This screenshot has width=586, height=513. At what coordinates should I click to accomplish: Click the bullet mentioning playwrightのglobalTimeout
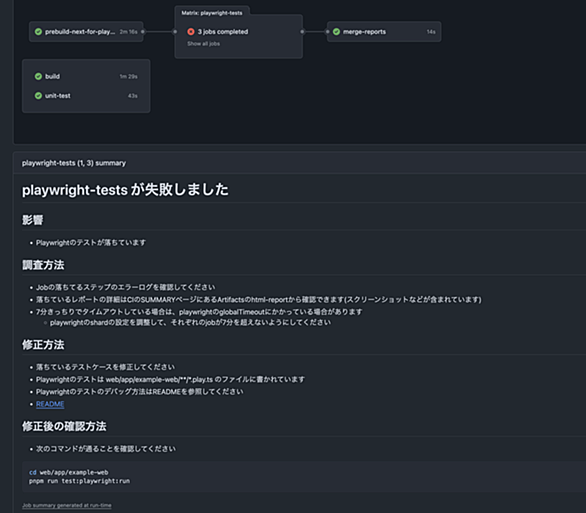pyautogui.click(x=199, y=312)
